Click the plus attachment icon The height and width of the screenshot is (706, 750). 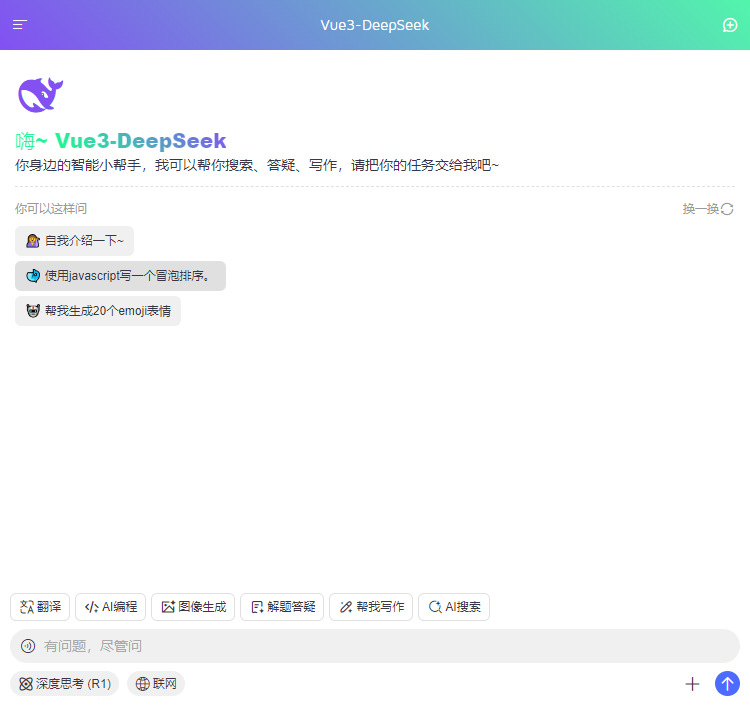(x=692, y=684)
